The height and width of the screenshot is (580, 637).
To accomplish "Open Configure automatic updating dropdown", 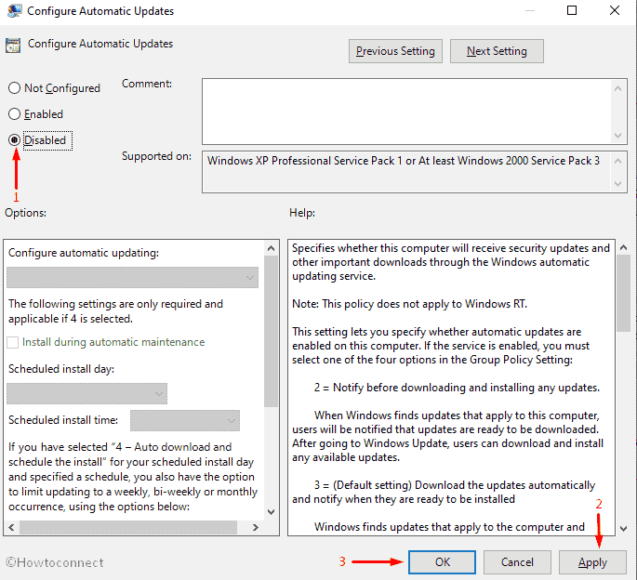I will [x=132, y=277].
